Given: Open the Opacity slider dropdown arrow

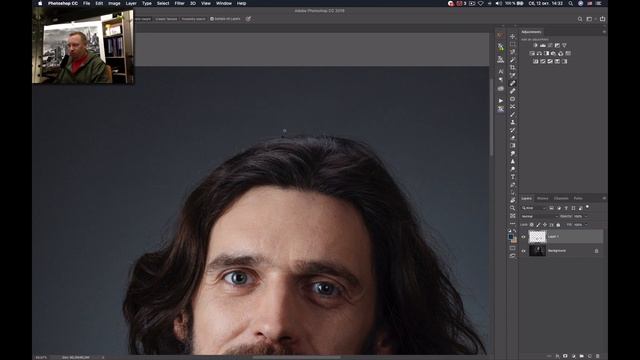Looking at the screenshot, I should click(x=586, y=216).
